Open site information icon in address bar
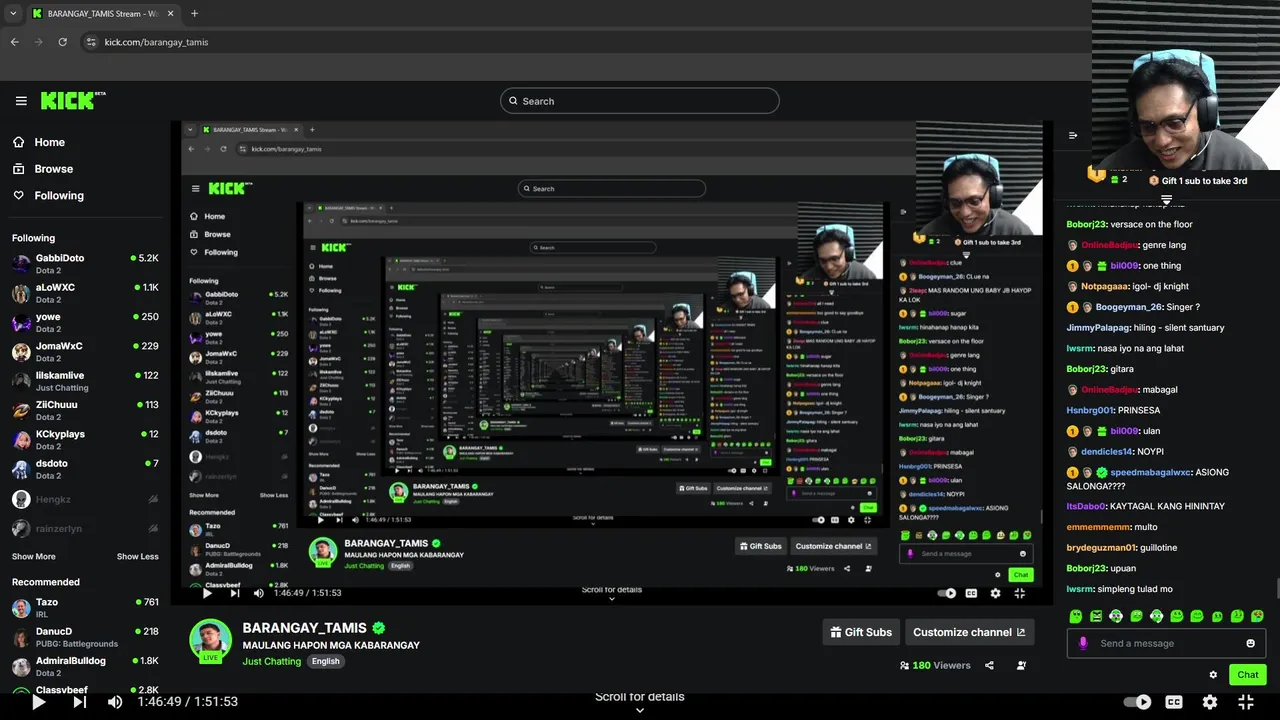The image size is (1280, 720). (x=91, y=42)
